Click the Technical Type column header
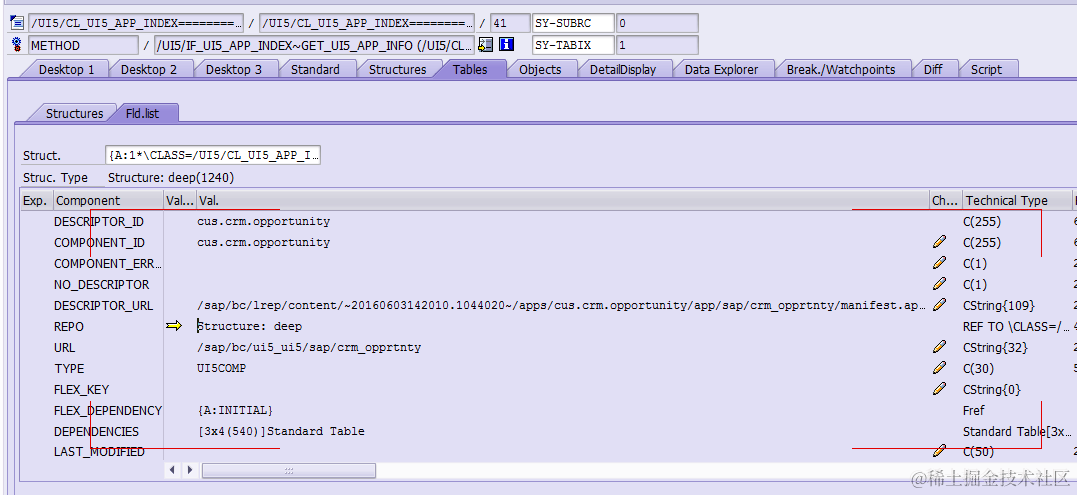 click(1017, 200)
